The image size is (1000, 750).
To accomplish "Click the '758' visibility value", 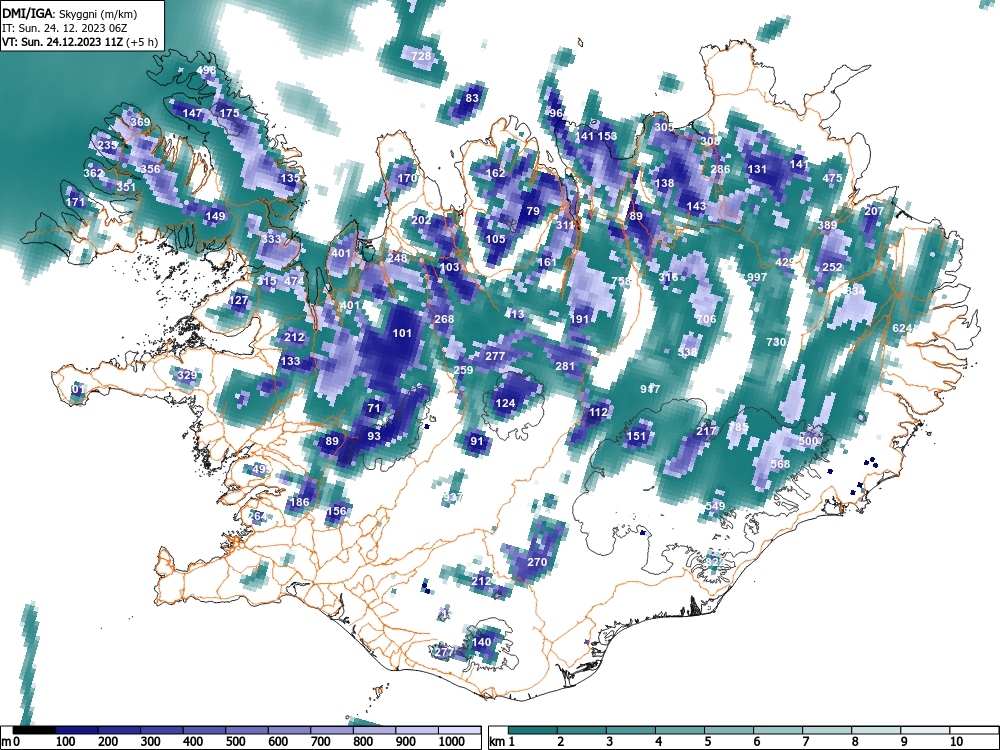I will click(621, 281).
